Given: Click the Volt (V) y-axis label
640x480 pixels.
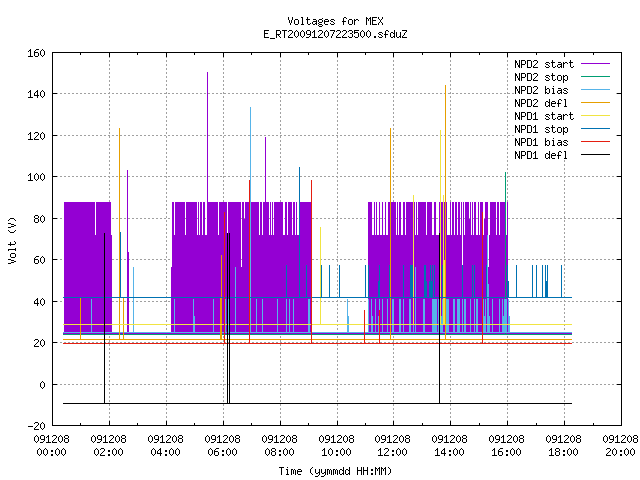Looking at the screenshot, I should tap(13, 240).
